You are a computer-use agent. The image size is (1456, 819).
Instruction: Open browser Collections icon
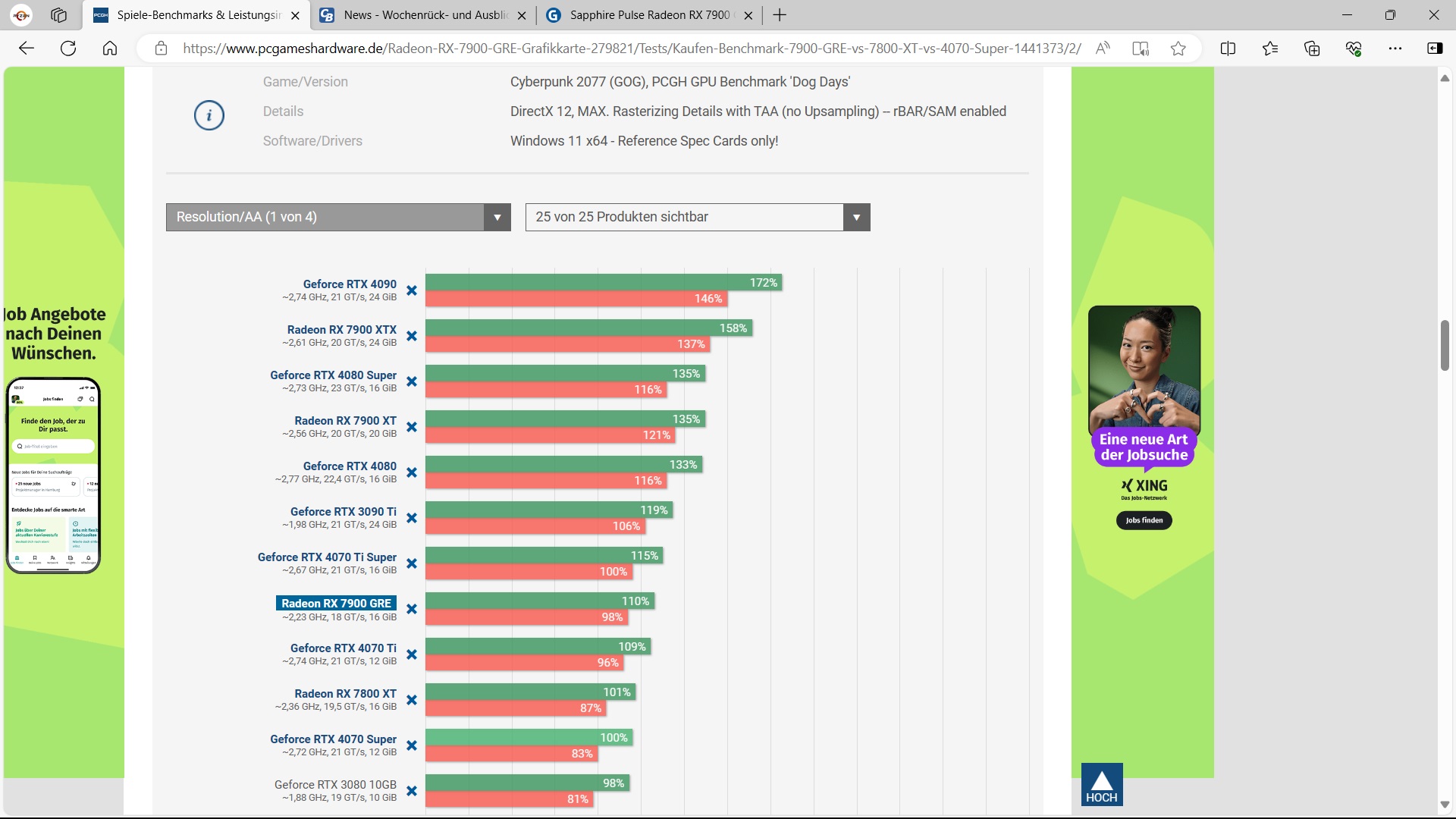pyautogui.click(x=1312, y=49)
